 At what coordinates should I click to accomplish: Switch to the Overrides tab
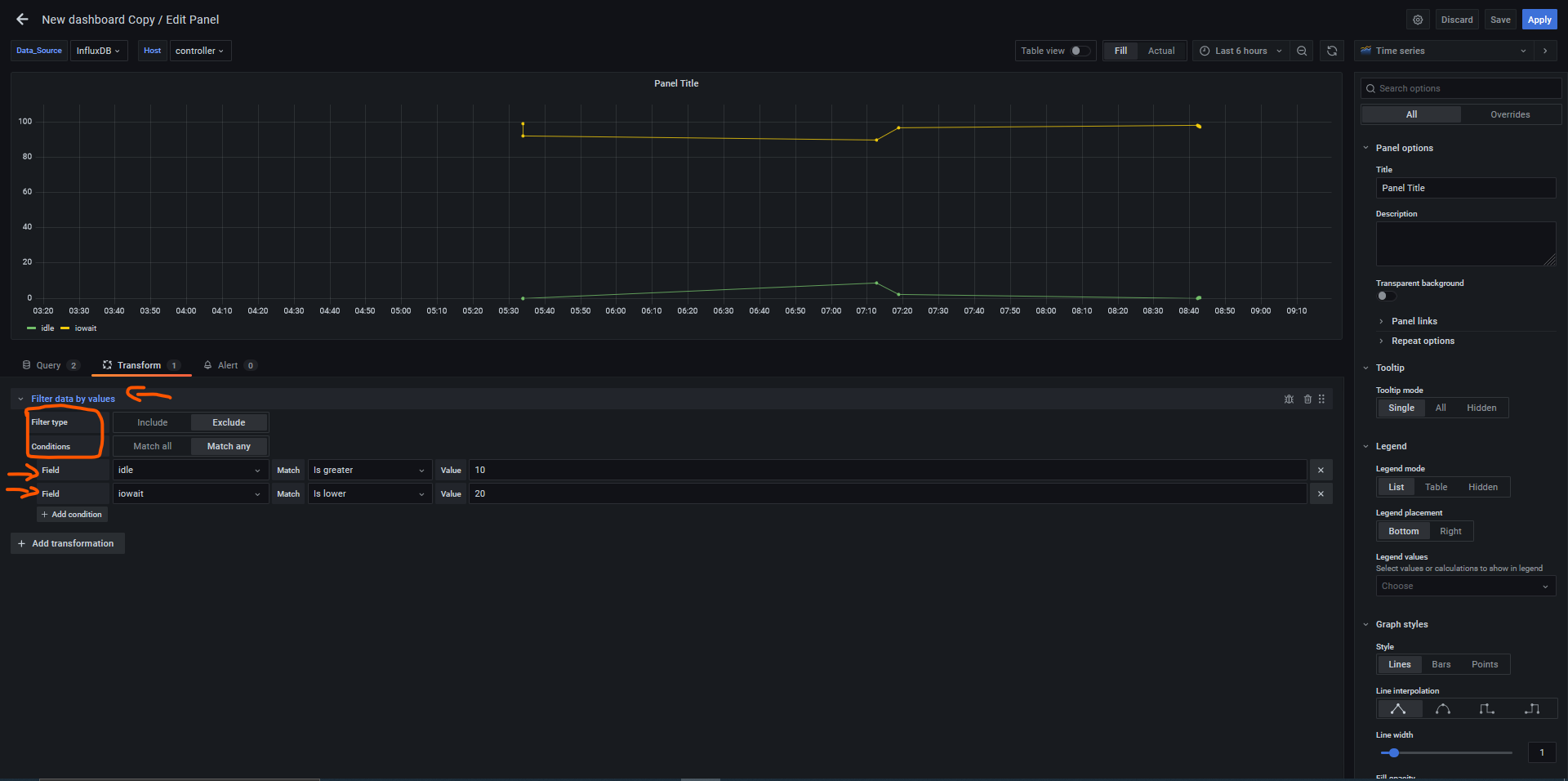(x=1510, y=114)
